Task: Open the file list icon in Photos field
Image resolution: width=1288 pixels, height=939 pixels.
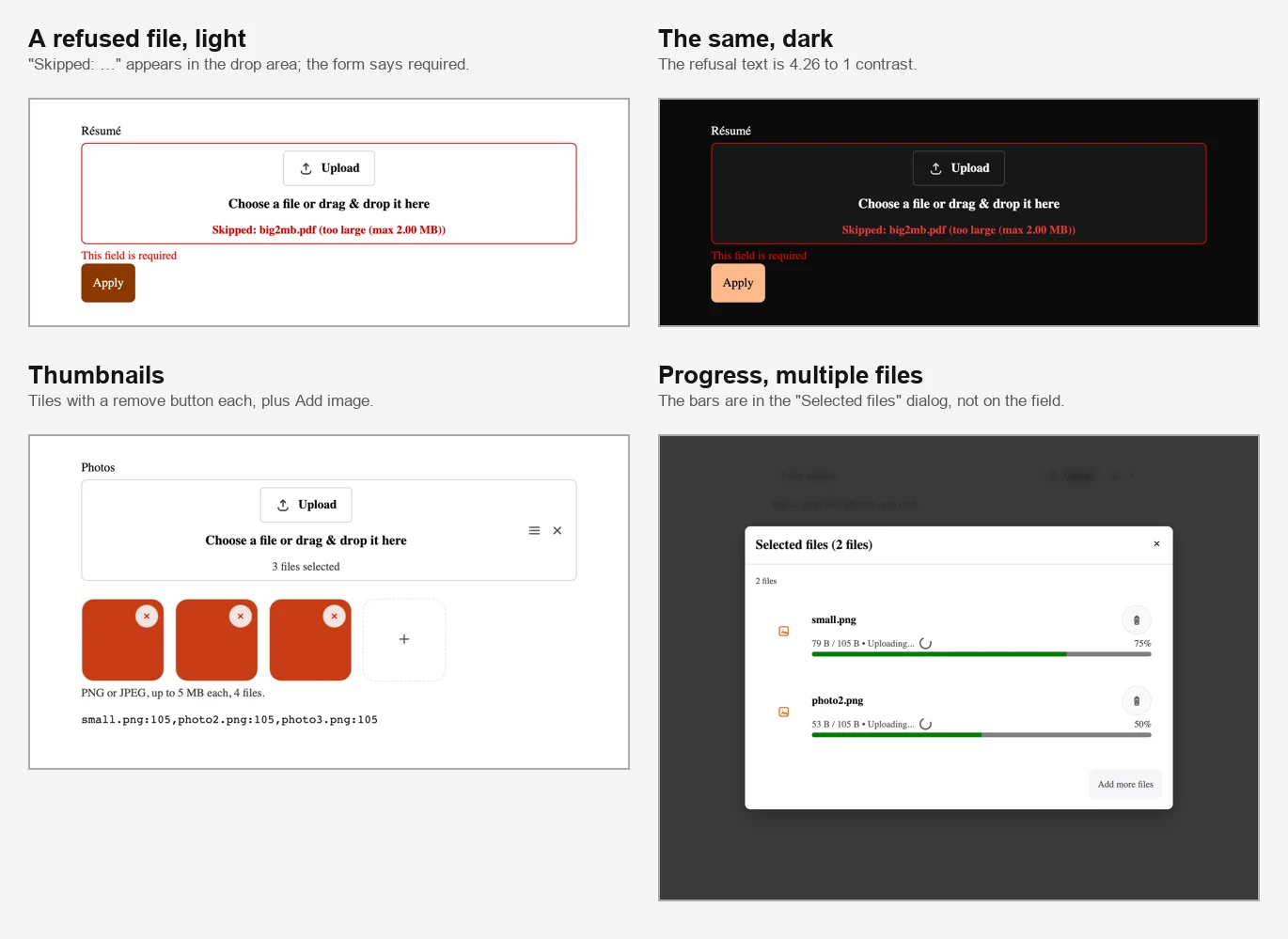Action: [534, 531]
